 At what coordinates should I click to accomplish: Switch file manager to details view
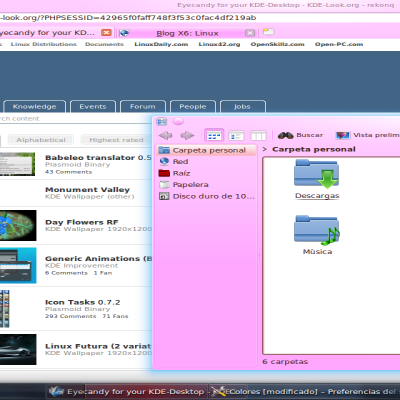click(236, 136)
